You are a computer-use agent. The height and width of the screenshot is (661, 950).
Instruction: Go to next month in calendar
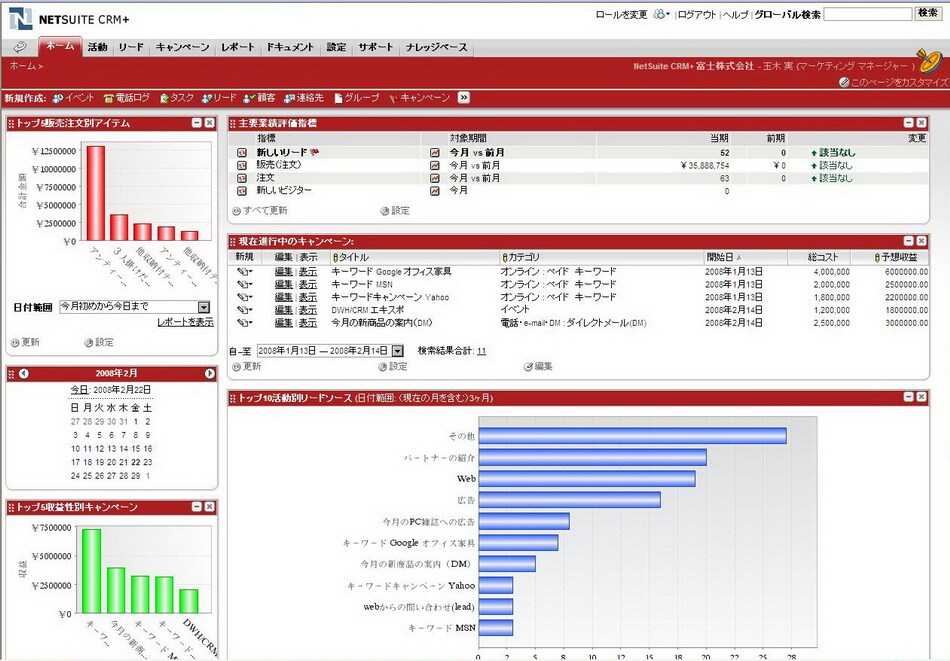pos(210,374)
